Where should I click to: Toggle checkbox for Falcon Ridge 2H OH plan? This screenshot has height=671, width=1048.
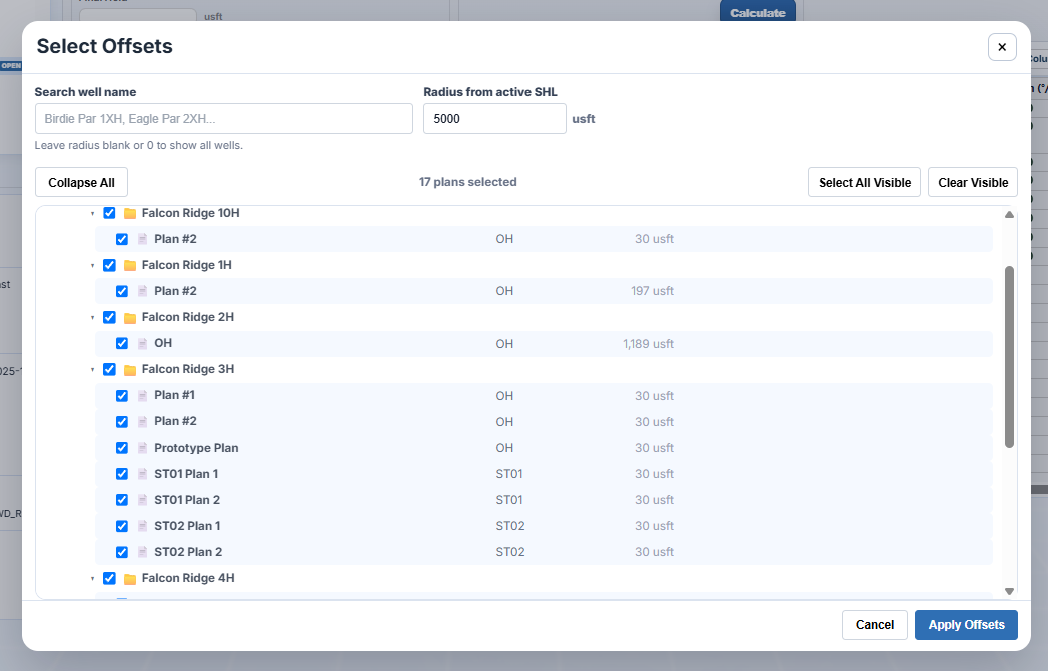(122, 344)
